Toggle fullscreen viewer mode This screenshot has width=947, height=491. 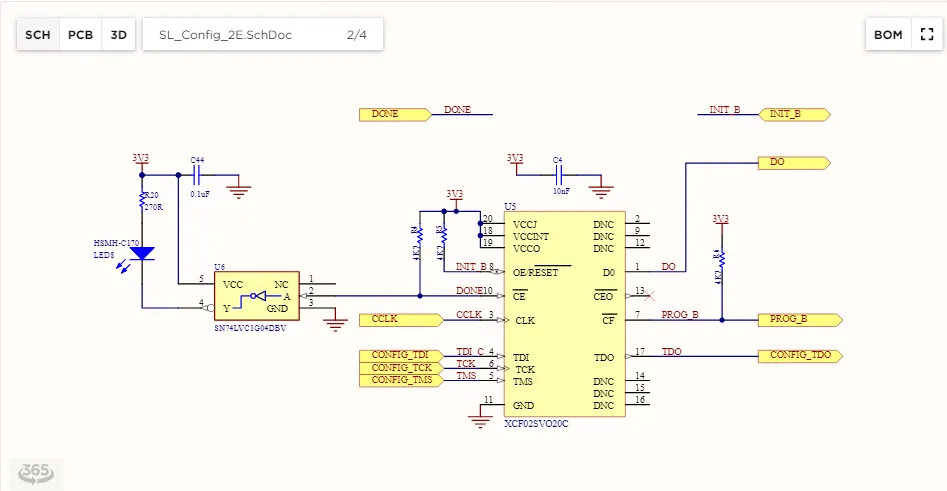(927, 34)
